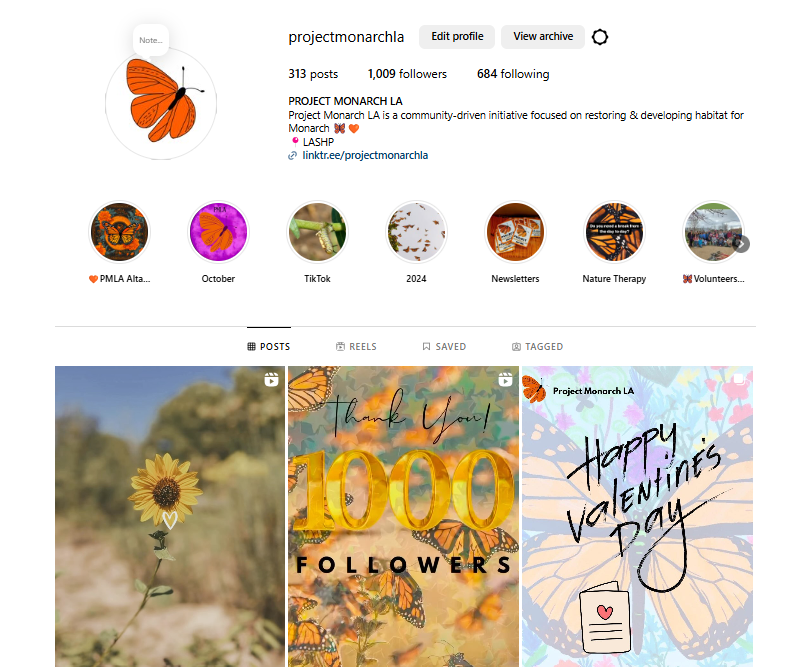Open the PMLA Alta highlight

tap(119, 232)
